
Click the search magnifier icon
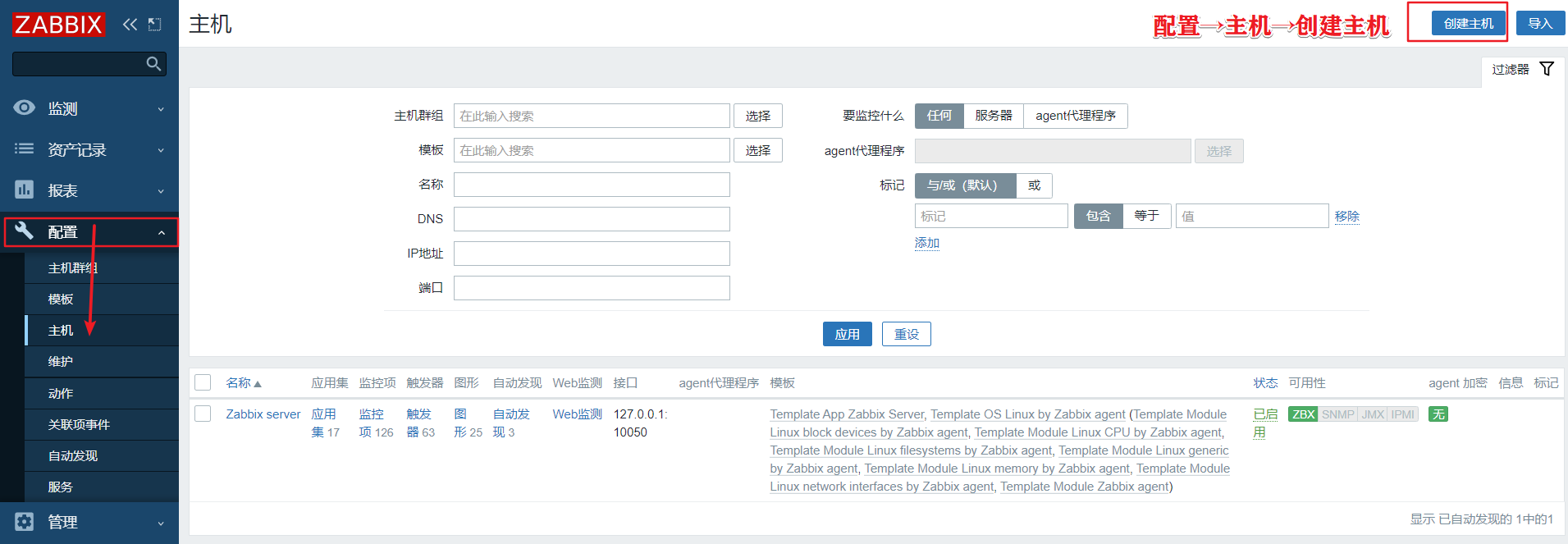click(x=153, y=64)
